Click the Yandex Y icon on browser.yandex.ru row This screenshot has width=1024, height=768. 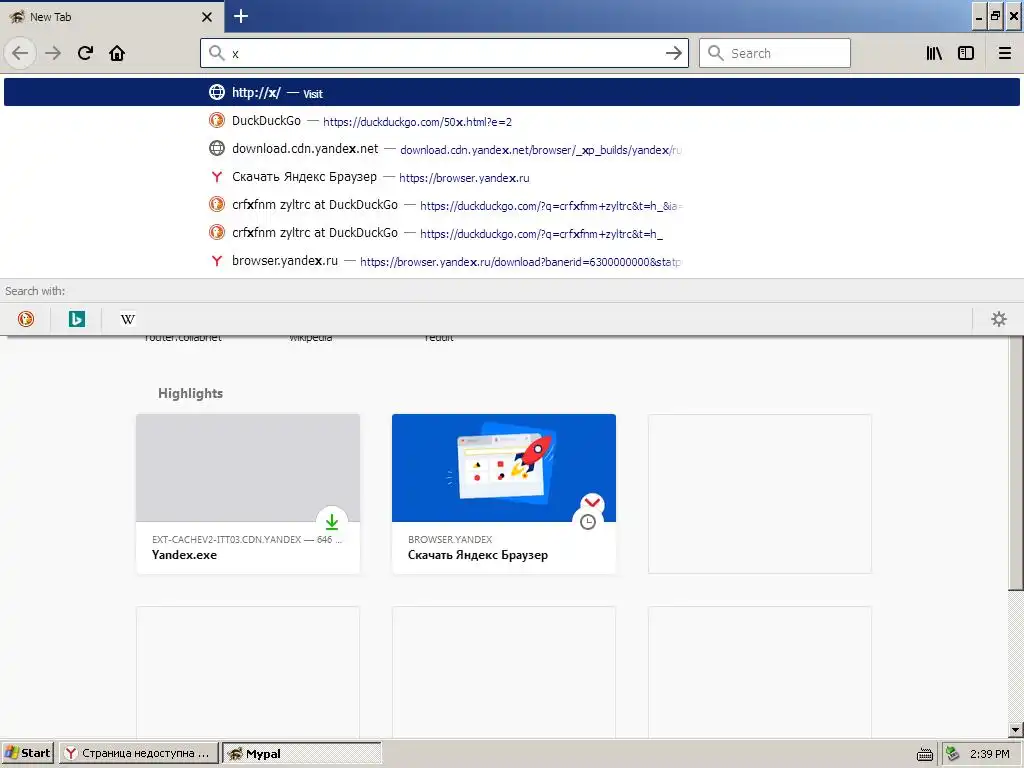217,261
